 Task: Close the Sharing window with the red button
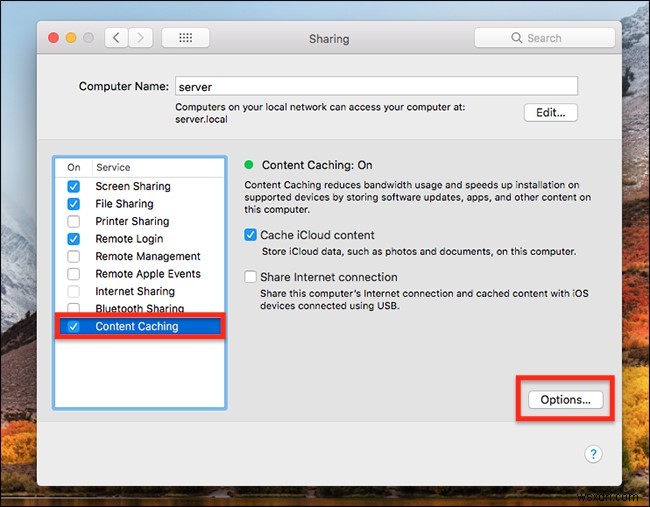pos(53,38)
